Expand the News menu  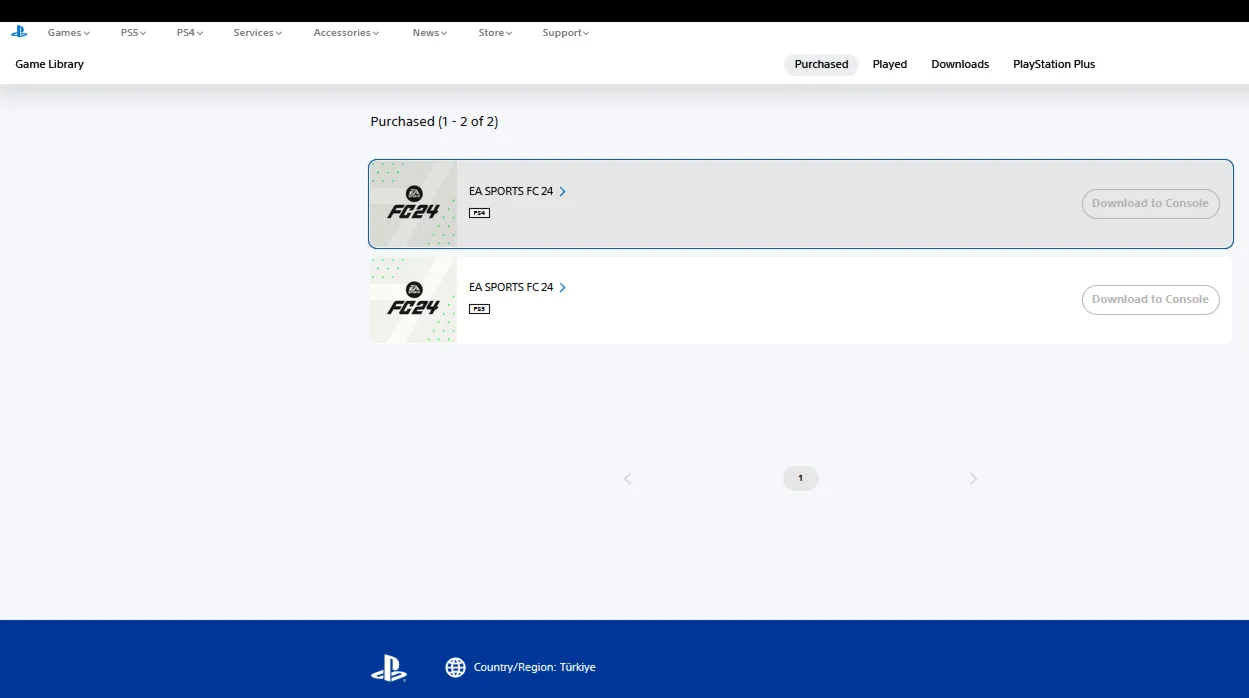point(430,33)
